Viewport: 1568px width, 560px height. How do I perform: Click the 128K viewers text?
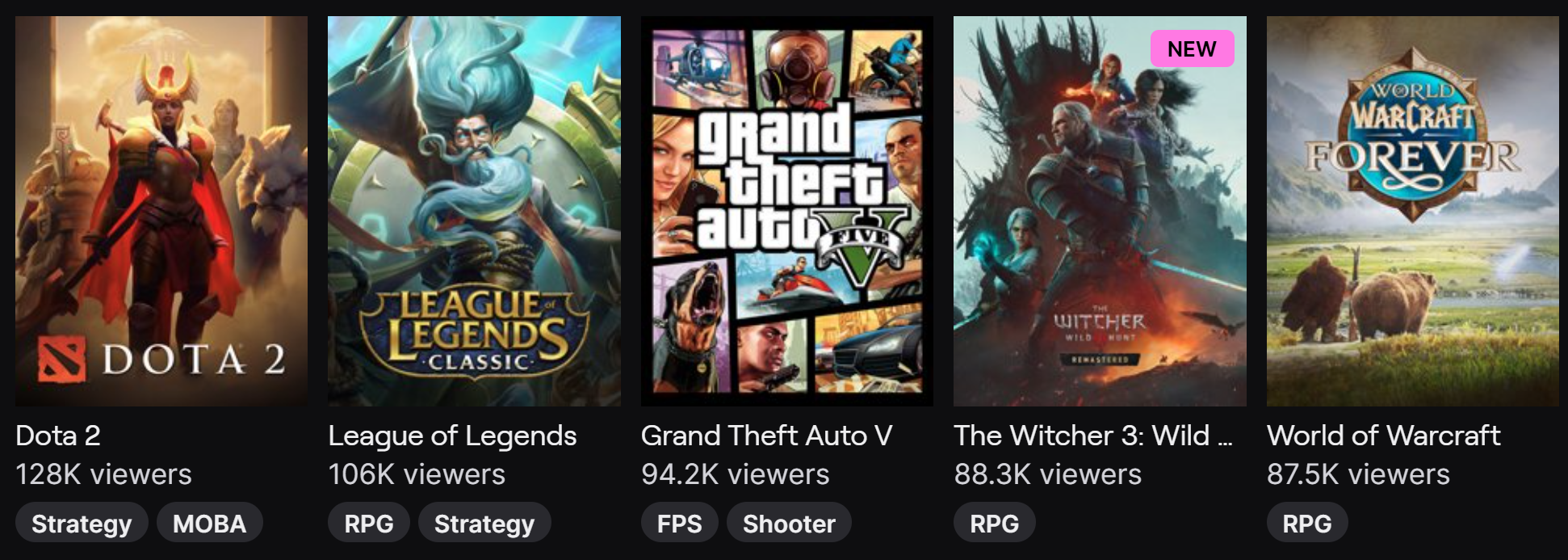pyautogui.click(x=103, y=474)
